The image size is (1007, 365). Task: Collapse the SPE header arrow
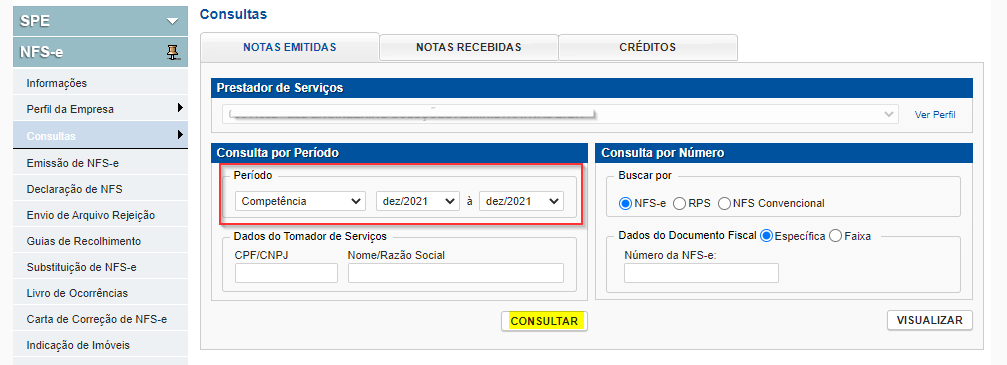(x=172, y=21)
